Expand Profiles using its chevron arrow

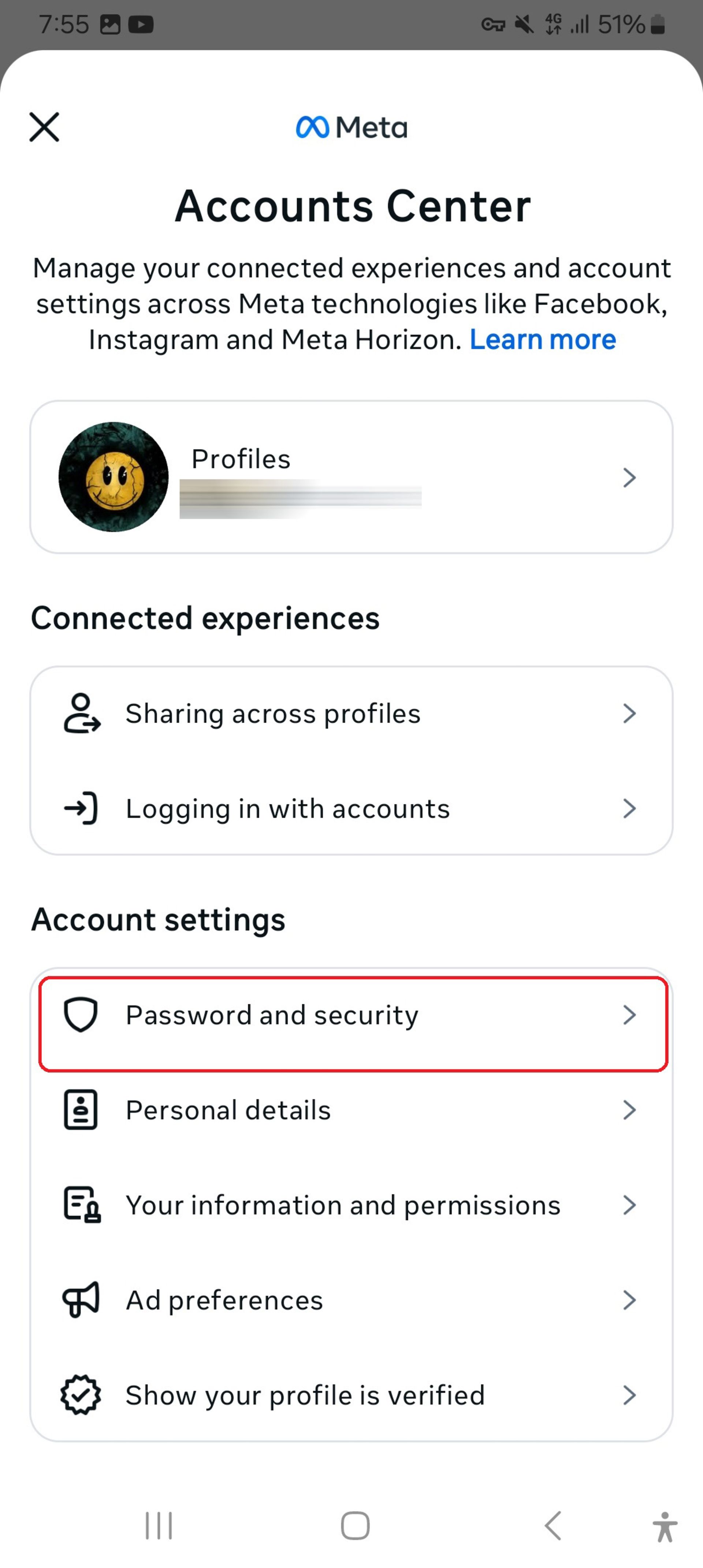coord(629,477)
